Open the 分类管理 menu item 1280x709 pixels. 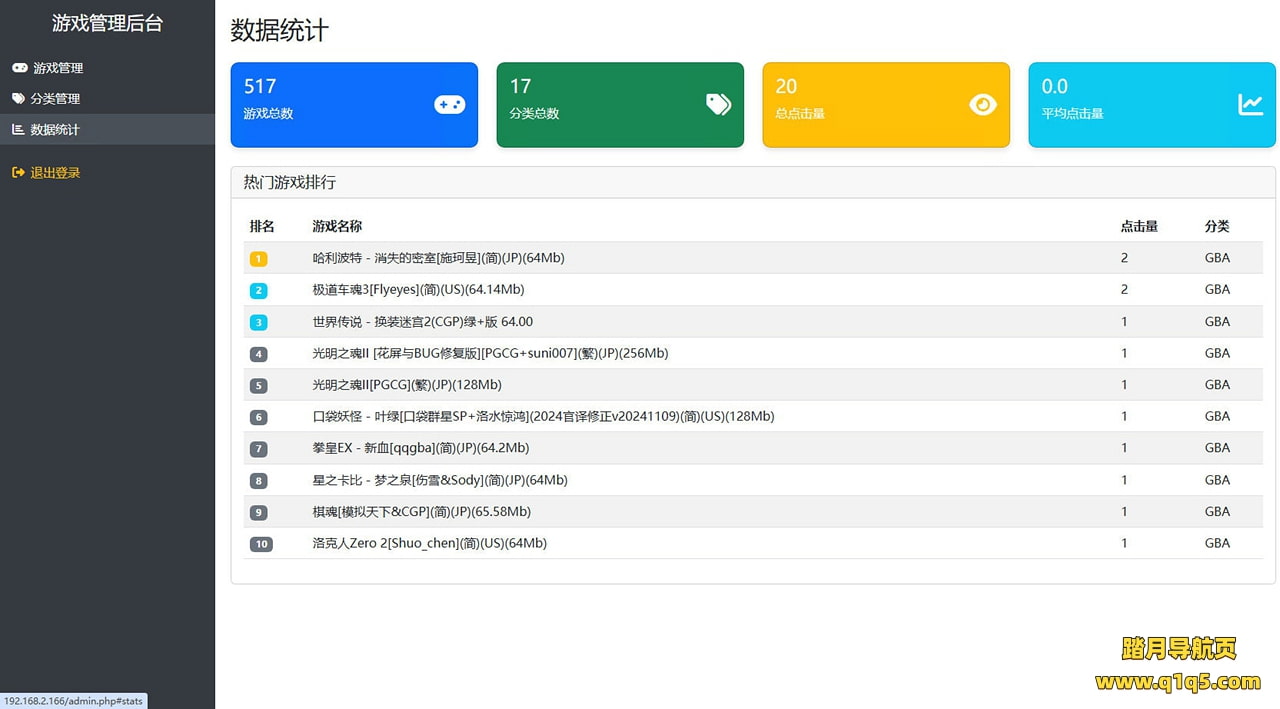click(x=55, y=99)
